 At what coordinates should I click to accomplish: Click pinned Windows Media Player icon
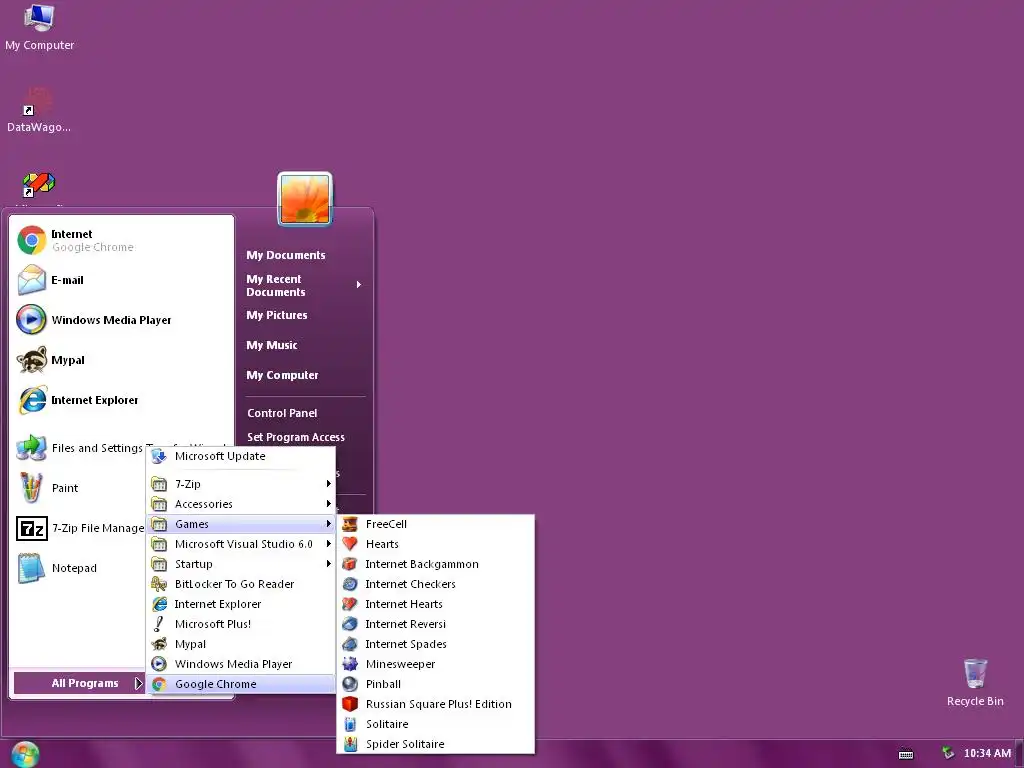pos(31,320)
